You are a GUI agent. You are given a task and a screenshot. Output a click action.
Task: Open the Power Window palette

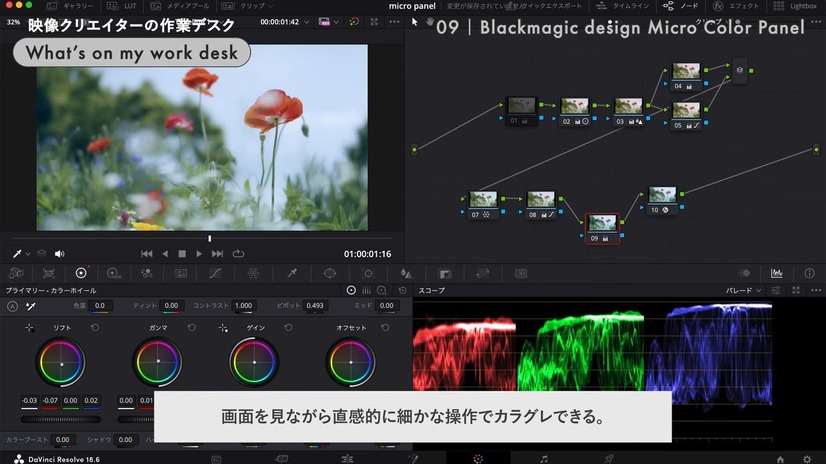[x=330, y=273]
